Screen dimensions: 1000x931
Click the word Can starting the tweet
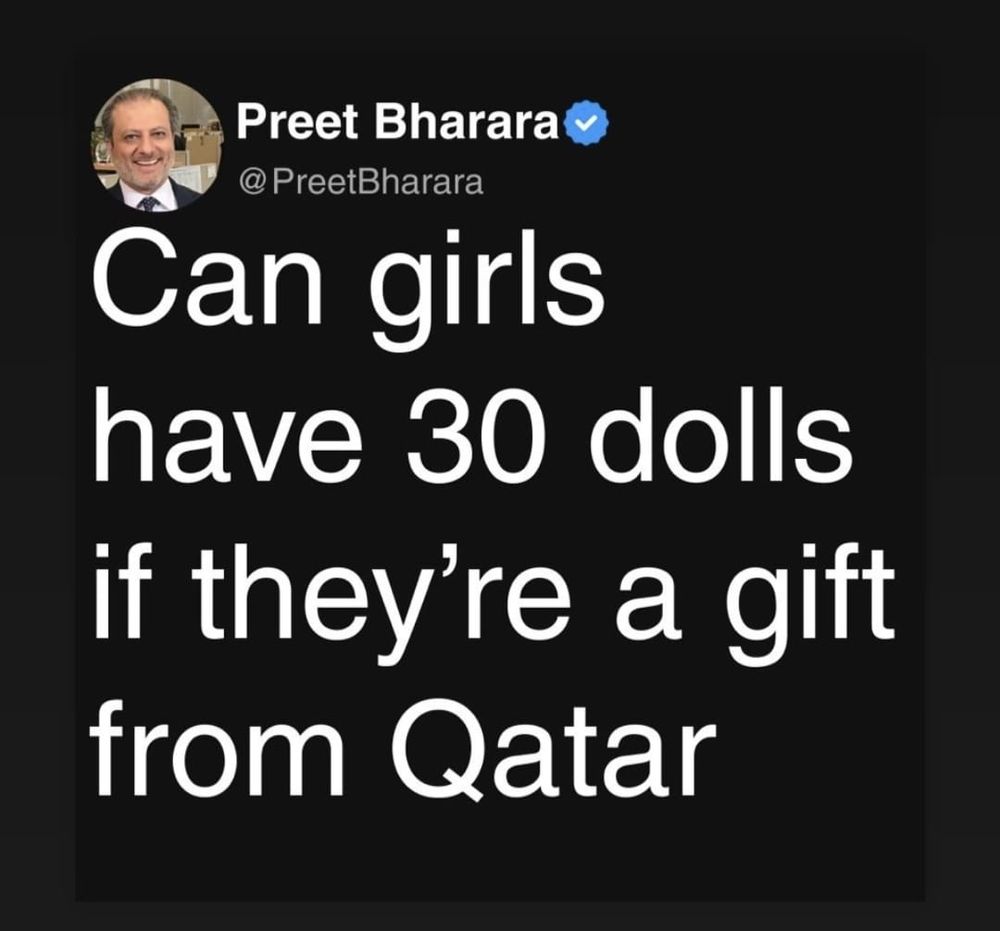(208, 282)
